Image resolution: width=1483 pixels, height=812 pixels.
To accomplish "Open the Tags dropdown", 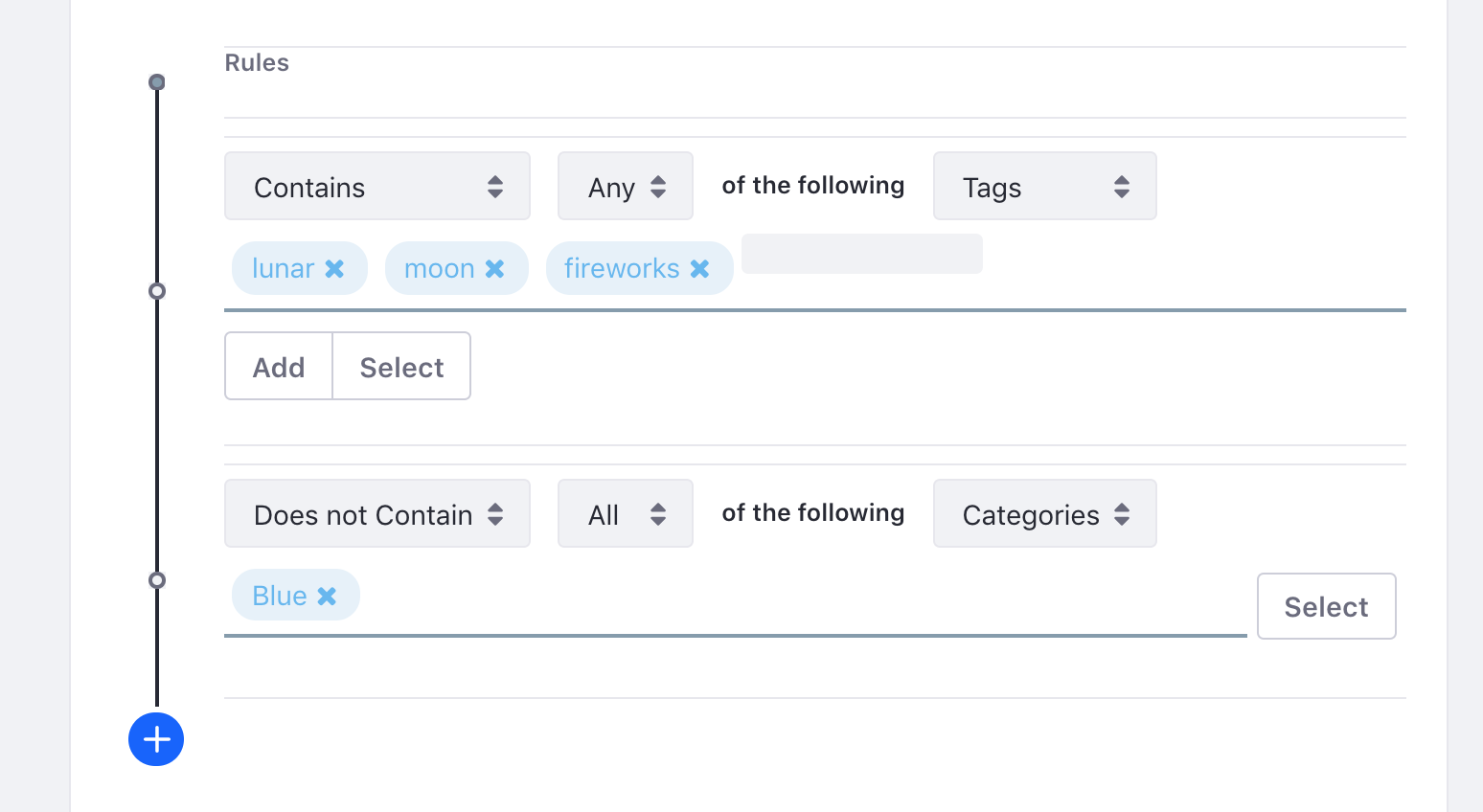I will pos(1045,186).
